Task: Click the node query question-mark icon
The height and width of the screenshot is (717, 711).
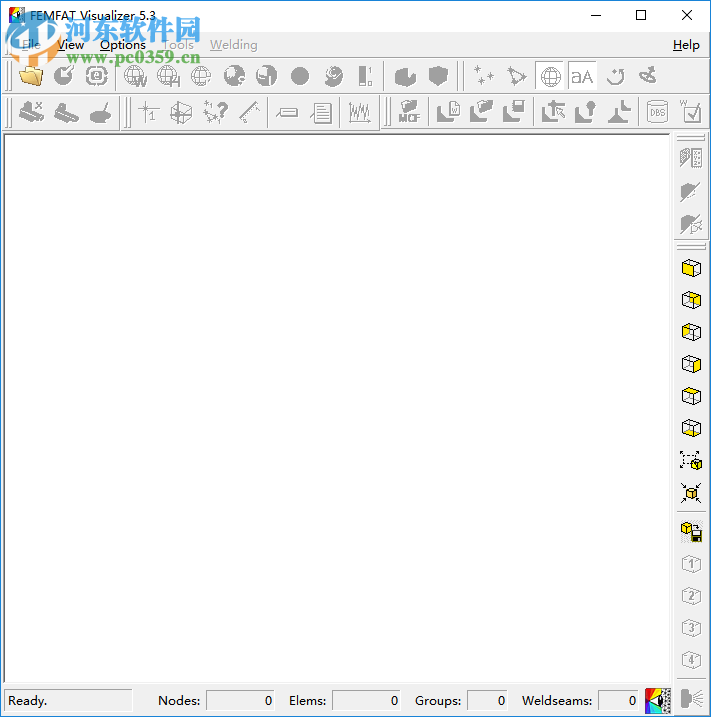Action: [215, 112]
